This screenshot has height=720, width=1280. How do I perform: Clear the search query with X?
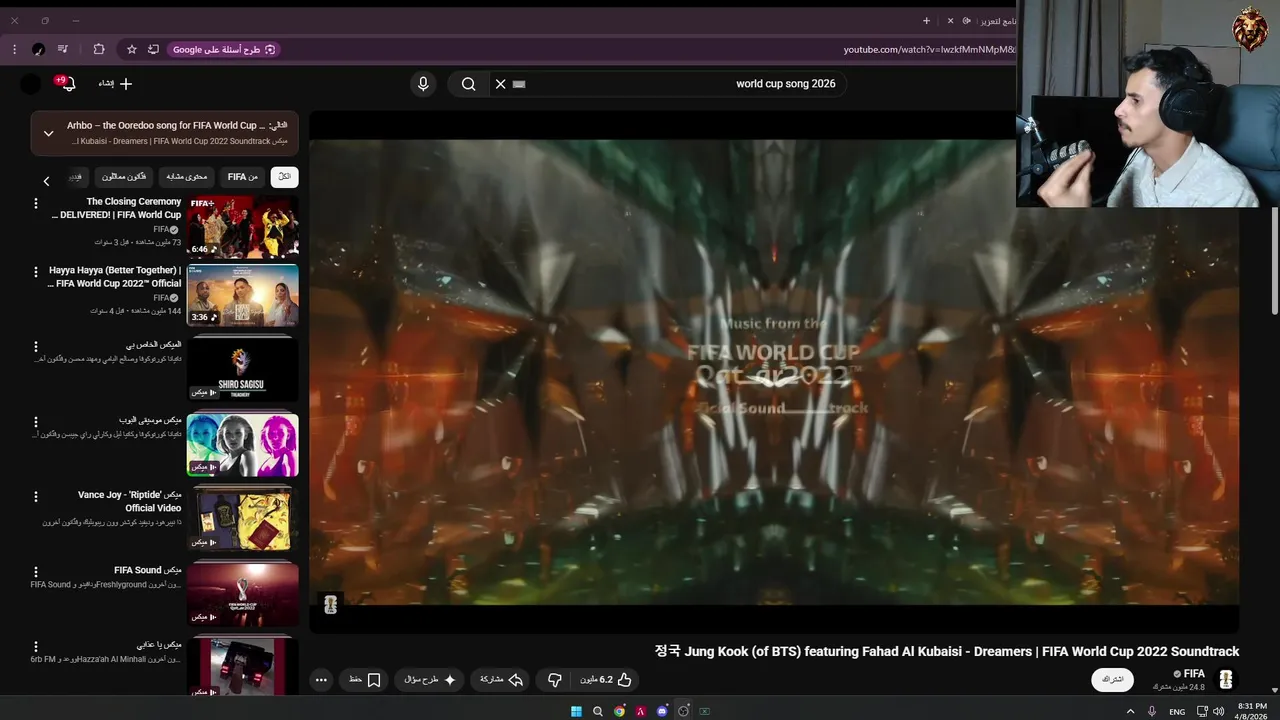coord(501,84)
